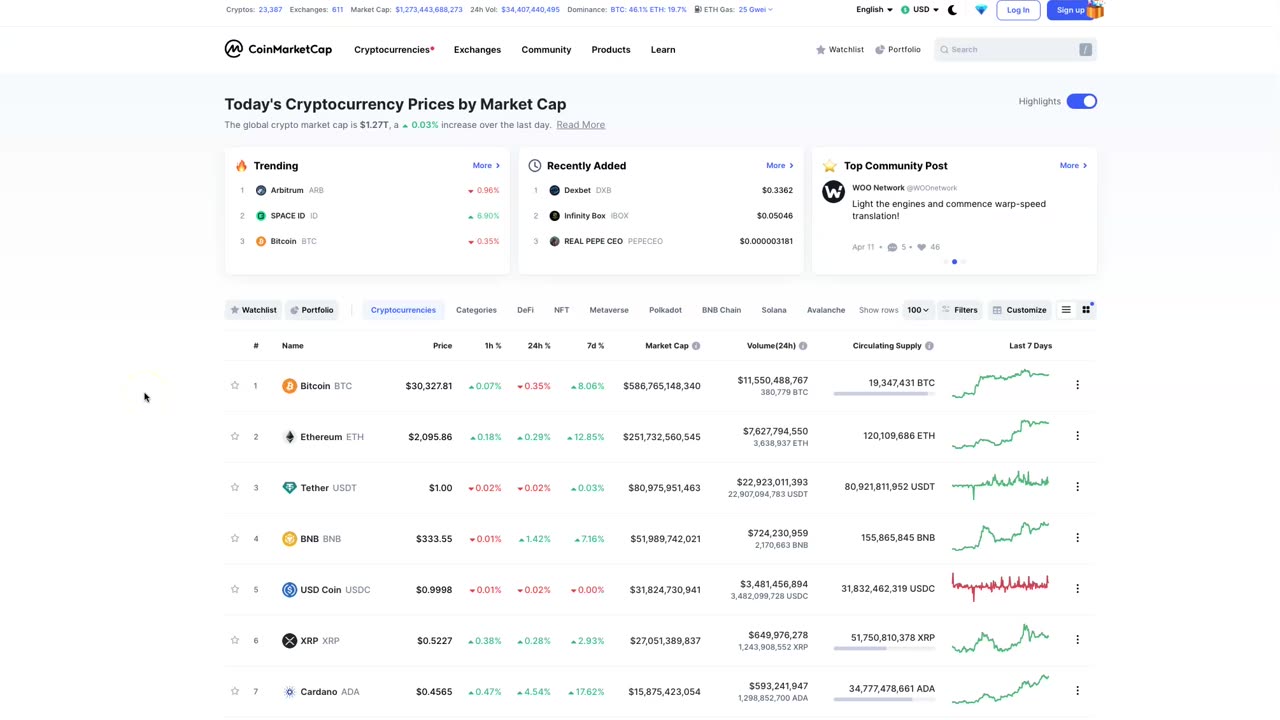Open the English language dropdown

874,10
